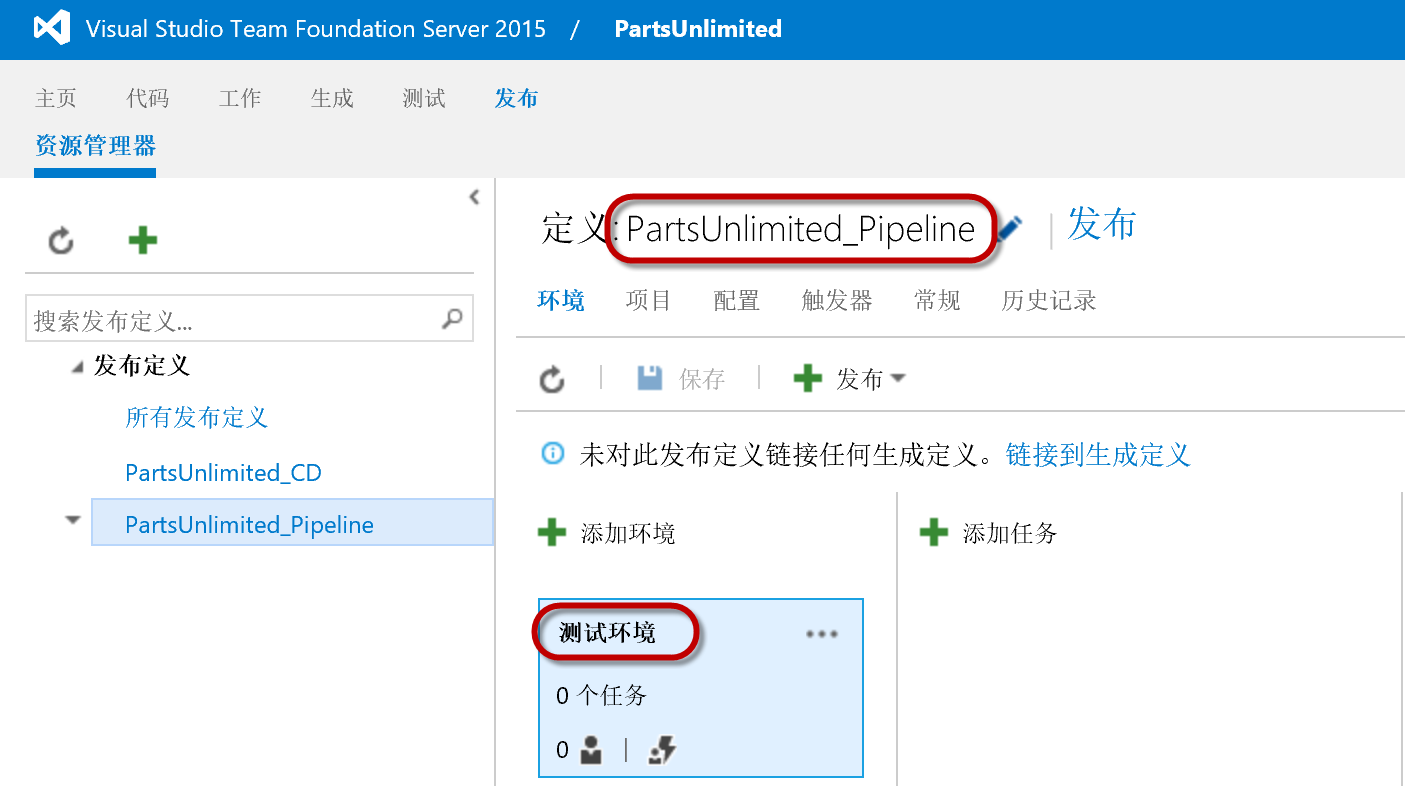Click the green plus next to 添加环境
Viewport: 1405px width, 786px height.
552,532
